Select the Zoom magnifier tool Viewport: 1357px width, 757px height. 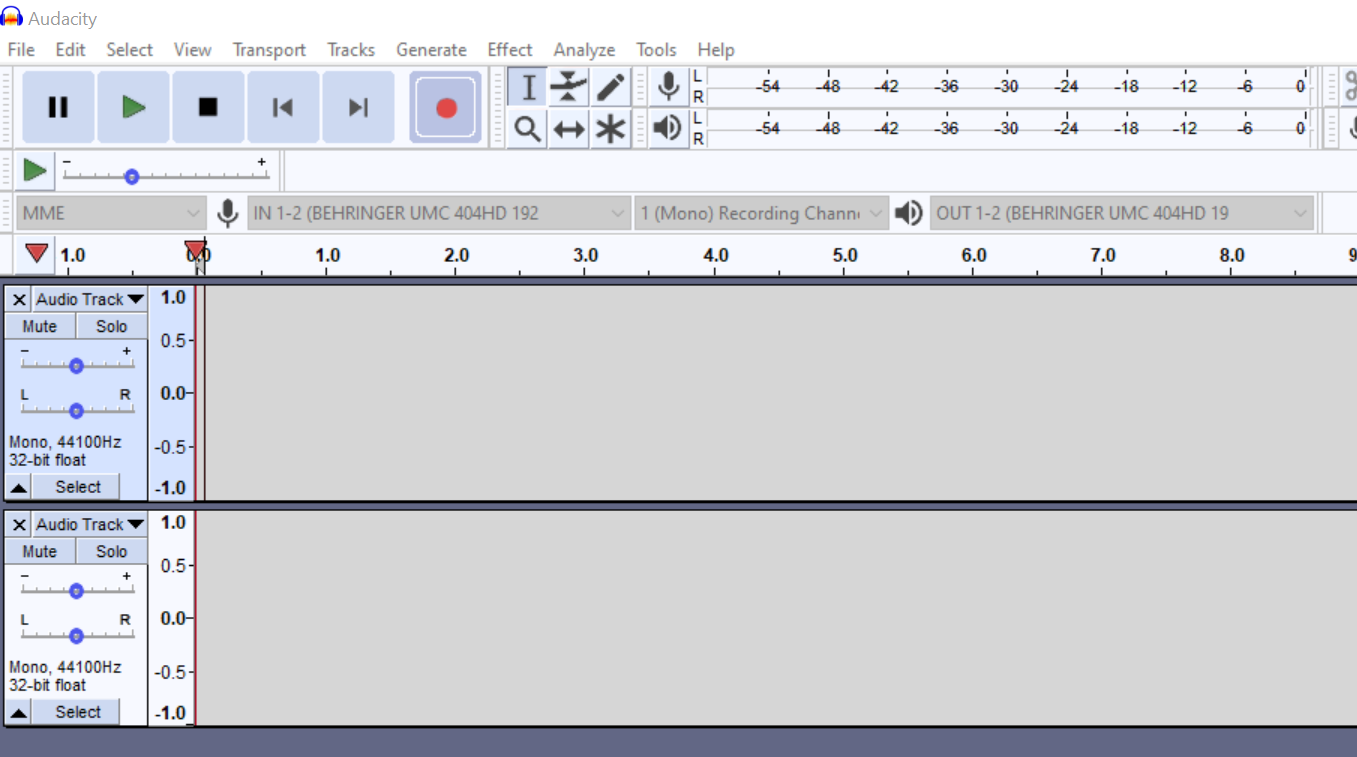coord(527,129)
